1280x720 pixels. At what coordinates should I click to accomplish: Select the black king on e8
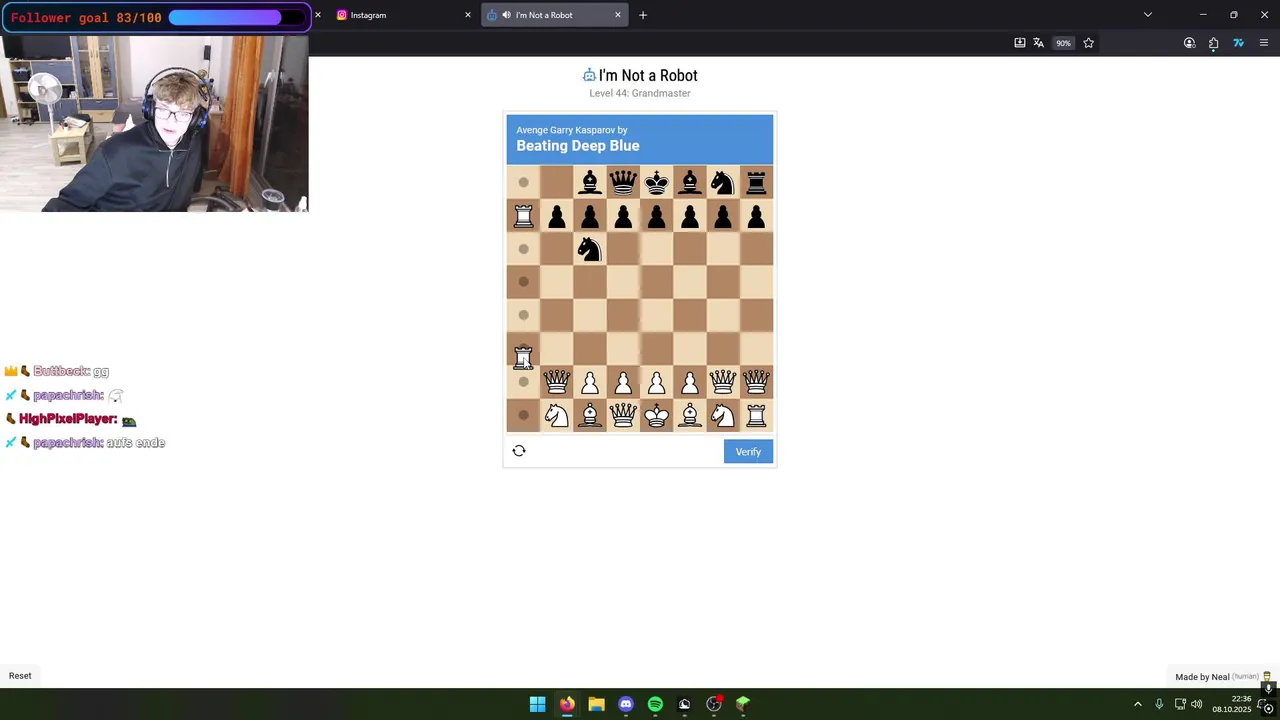point(656,182)
